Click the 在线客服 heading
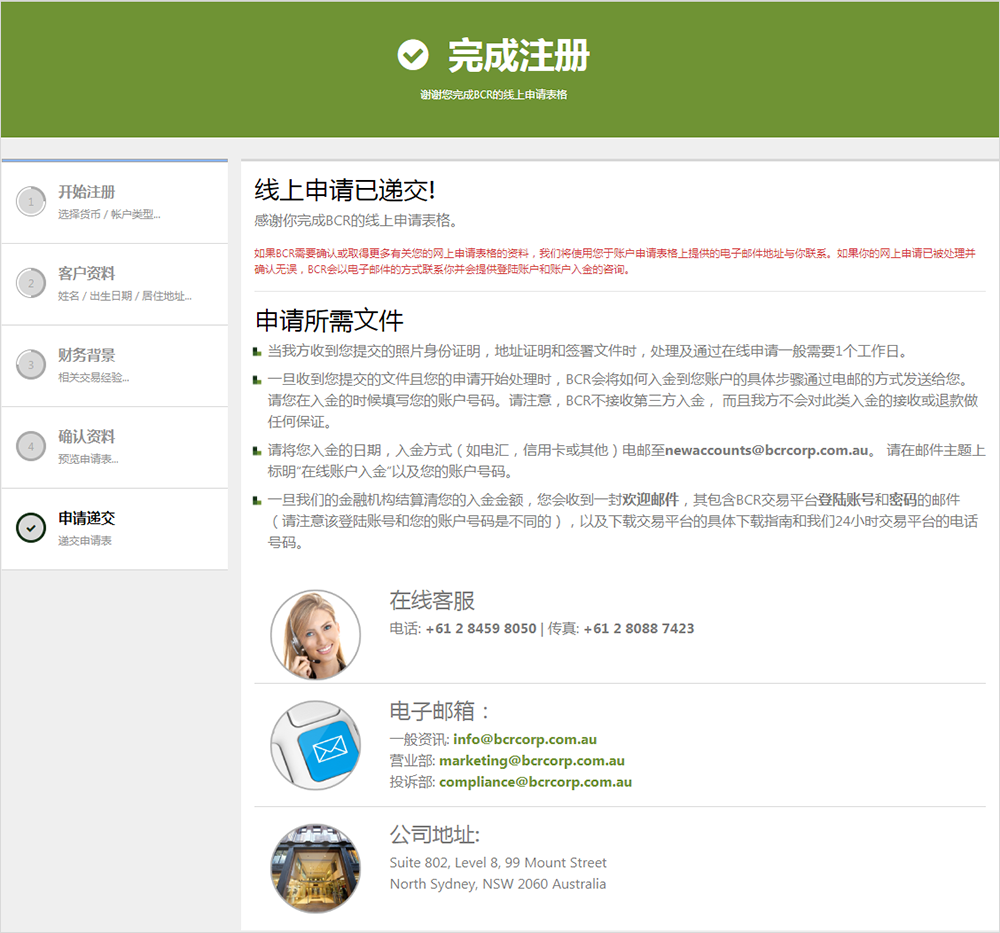Screen dimensions: 1000x933 (x=432, y=601)
